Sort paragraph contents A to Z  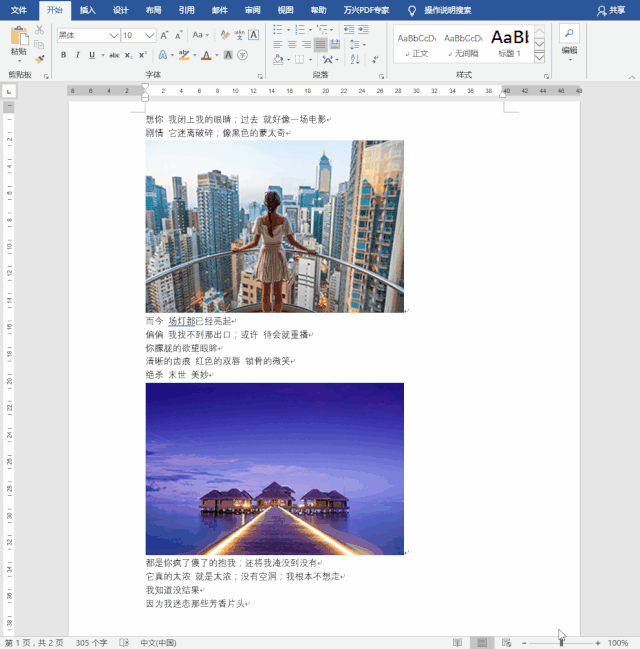point(355,59)
